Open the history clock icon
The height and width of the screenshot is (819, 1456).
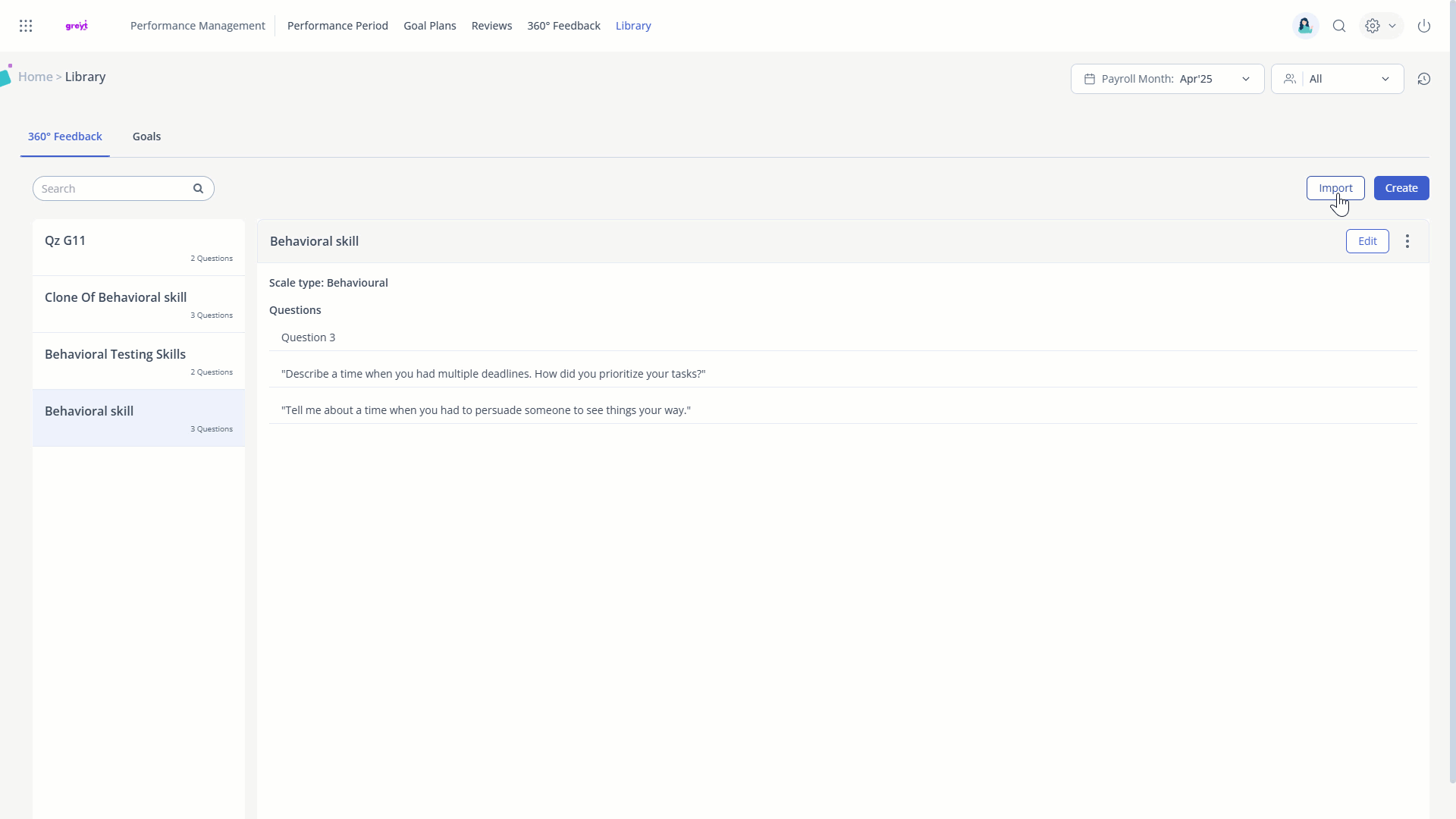tap(1424, 79)
